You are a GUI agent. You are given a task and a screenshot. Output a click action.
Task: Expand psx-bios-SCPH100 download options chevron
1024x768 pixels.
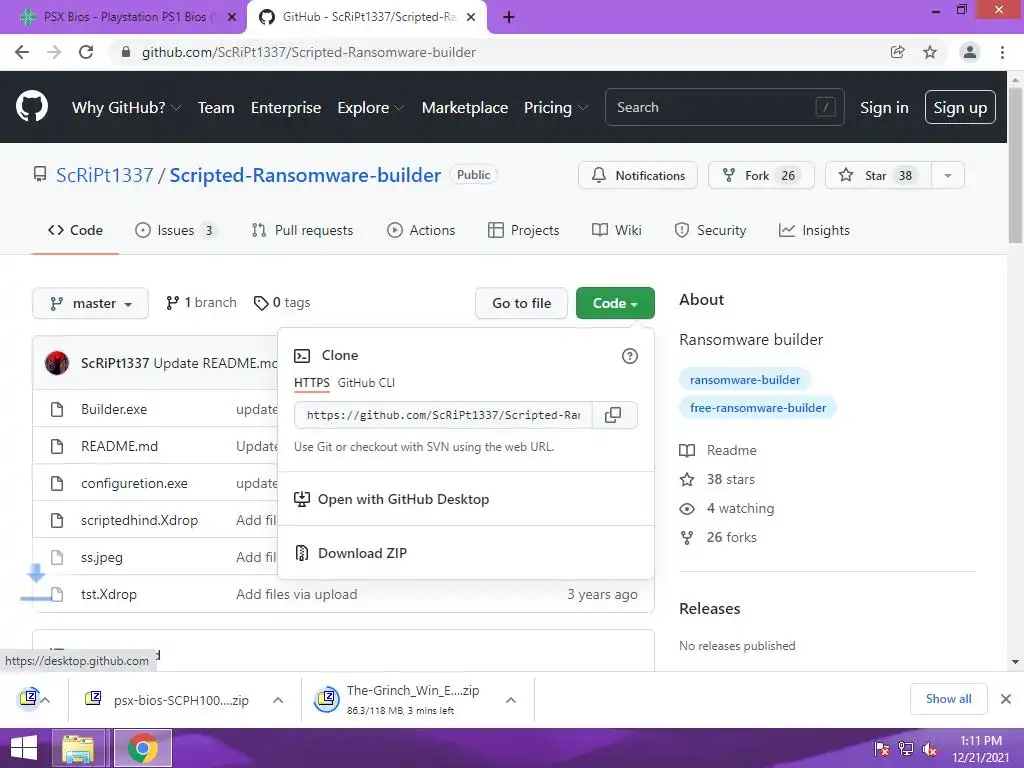[278, 700]
